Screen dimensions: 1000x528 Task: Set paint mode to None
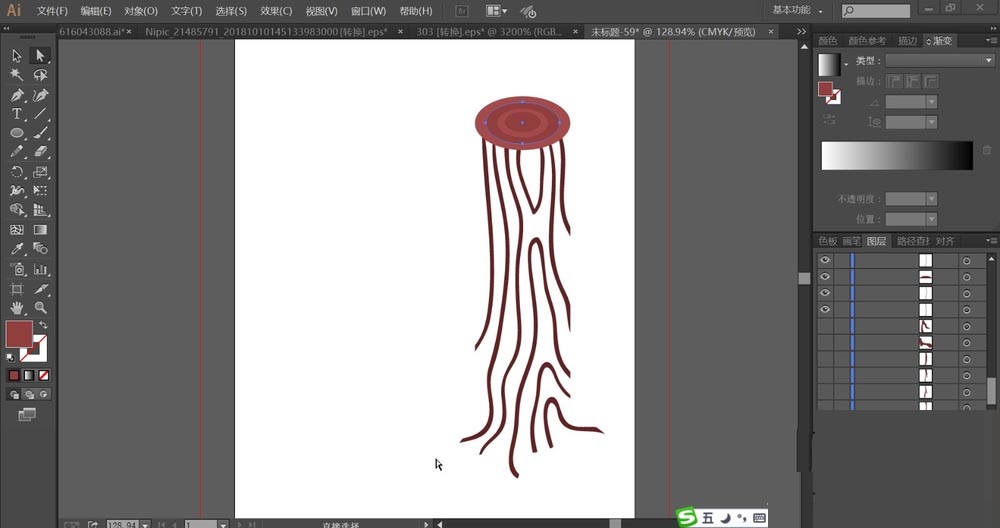click(x=43, y=376)
